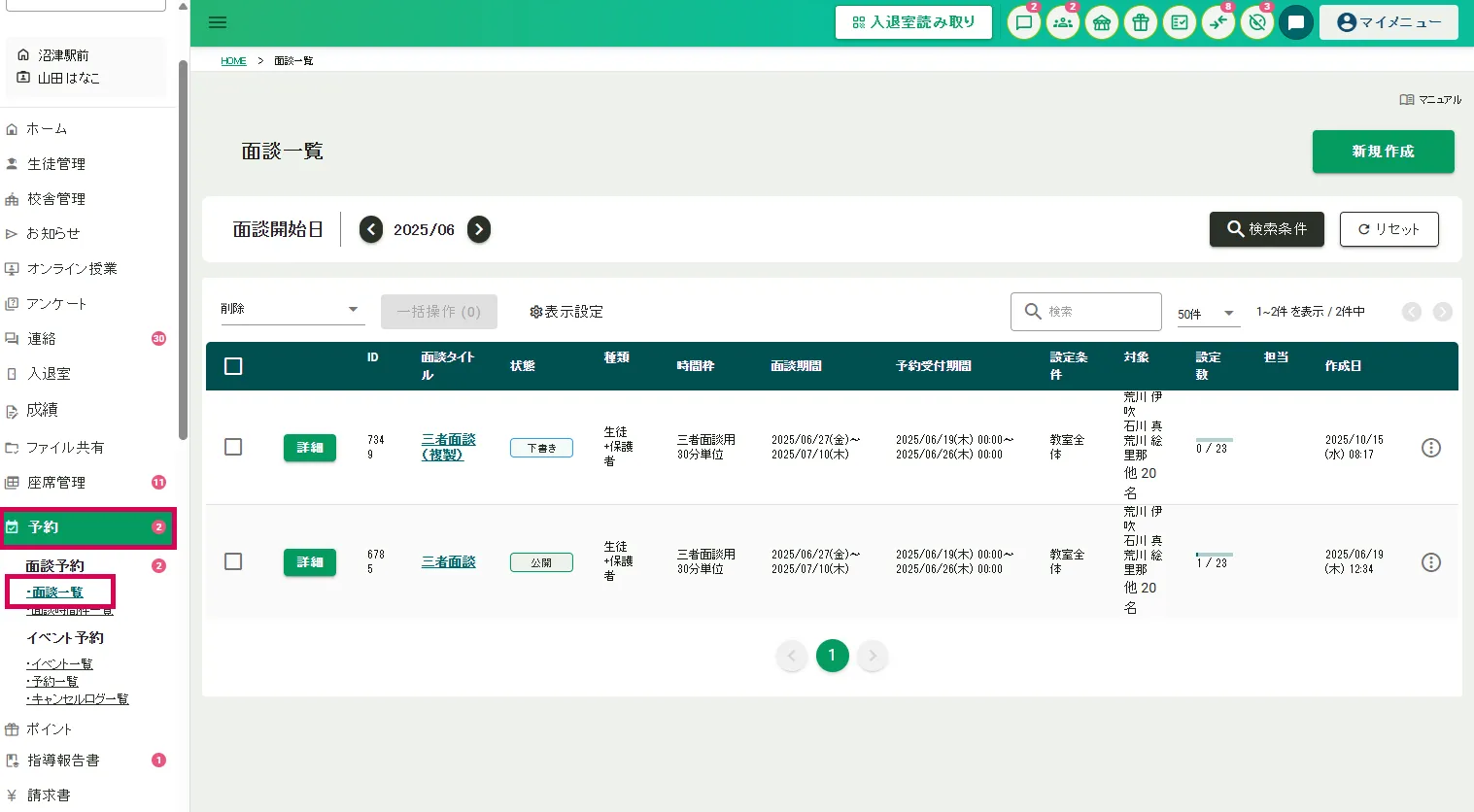This screenshot has width=1474, height=812.
Task: Go to previous month with left arrow
Action: click(x=371, y=229)
